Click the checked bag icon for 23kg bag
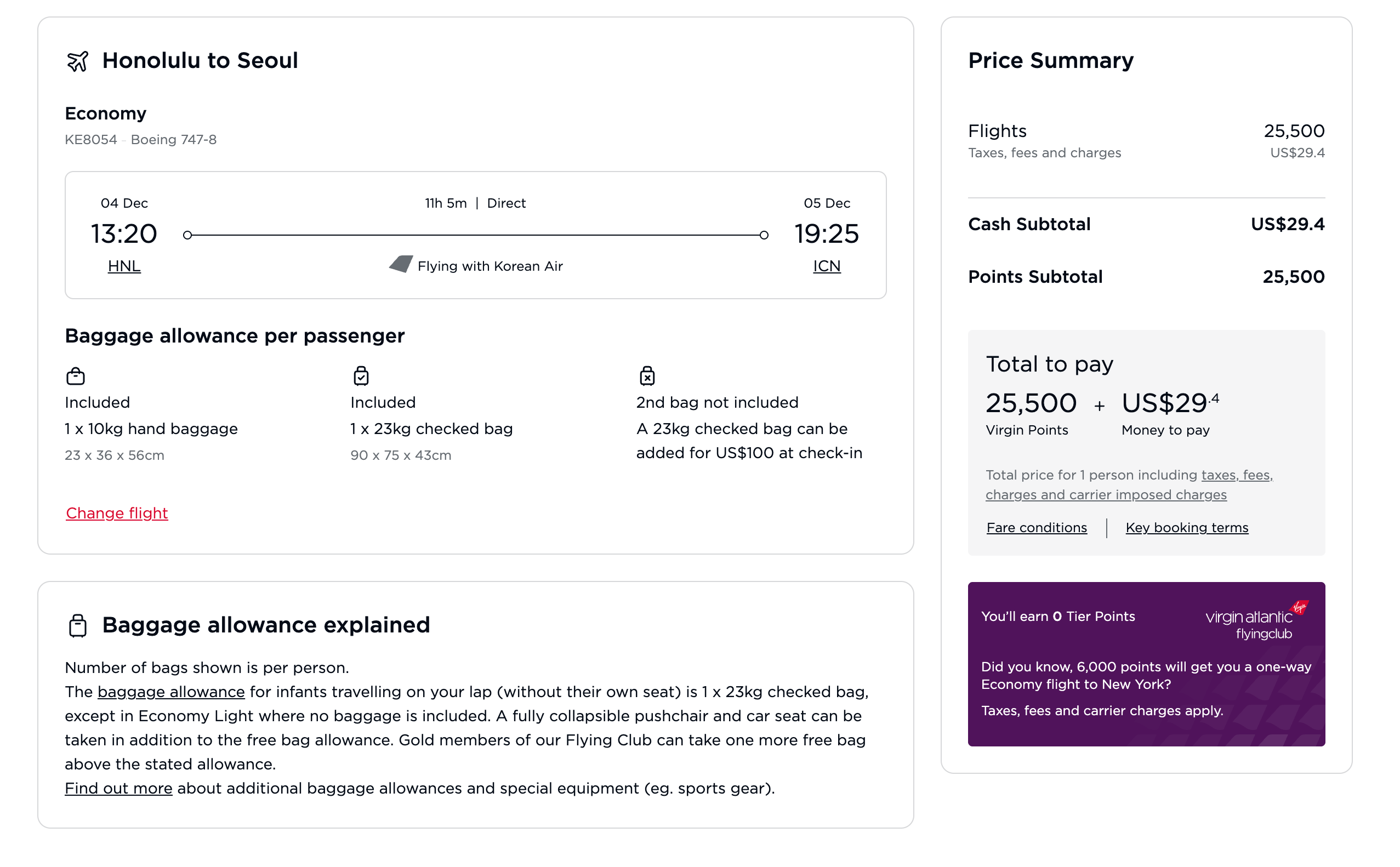Viewport: 1400px width, 867px height. pyautogui.click(x=361, y=375)
